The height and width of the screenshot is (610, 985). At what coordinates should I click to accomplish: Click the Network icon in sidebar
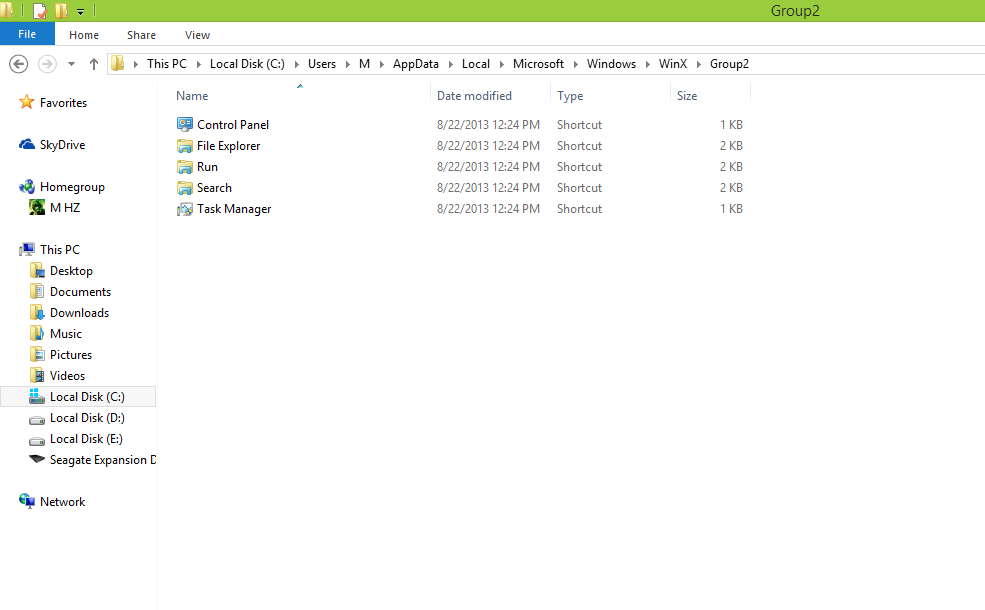click(x=27, y=501)
